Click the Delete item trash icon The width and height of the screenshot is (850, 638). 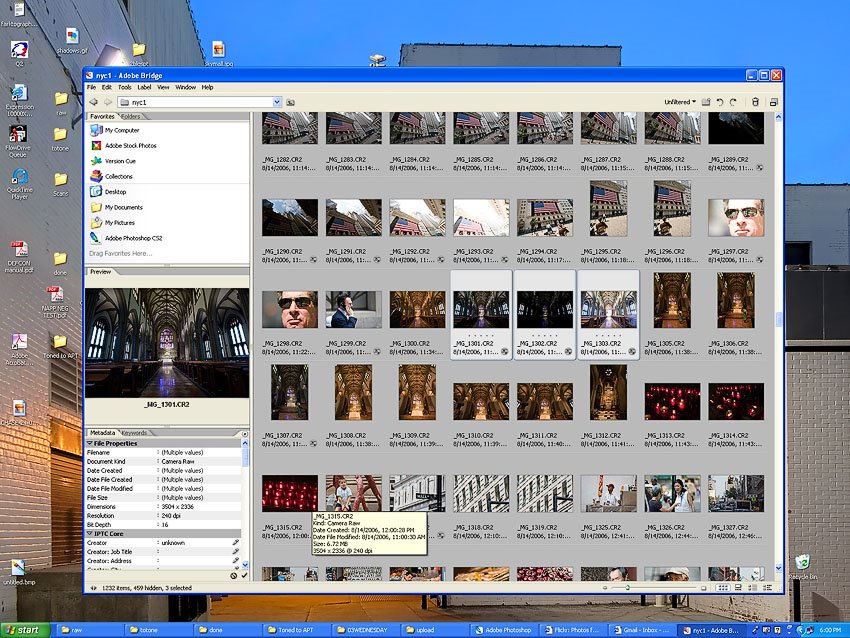[754, 102]
